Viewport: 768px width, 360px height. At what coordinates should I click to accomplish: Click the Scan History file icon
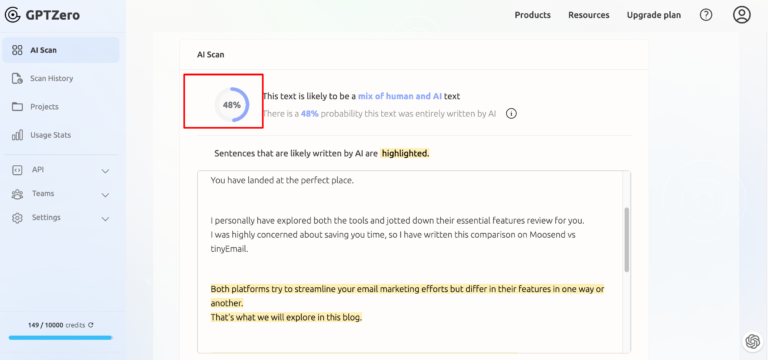[17, 78]
